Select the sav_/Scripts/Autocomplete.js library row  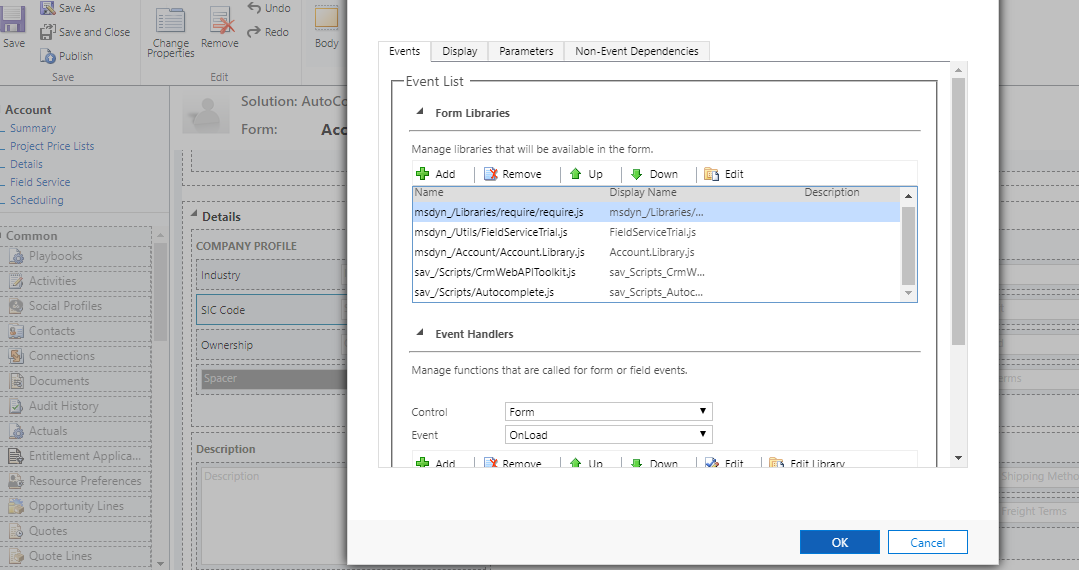[484, 292]
